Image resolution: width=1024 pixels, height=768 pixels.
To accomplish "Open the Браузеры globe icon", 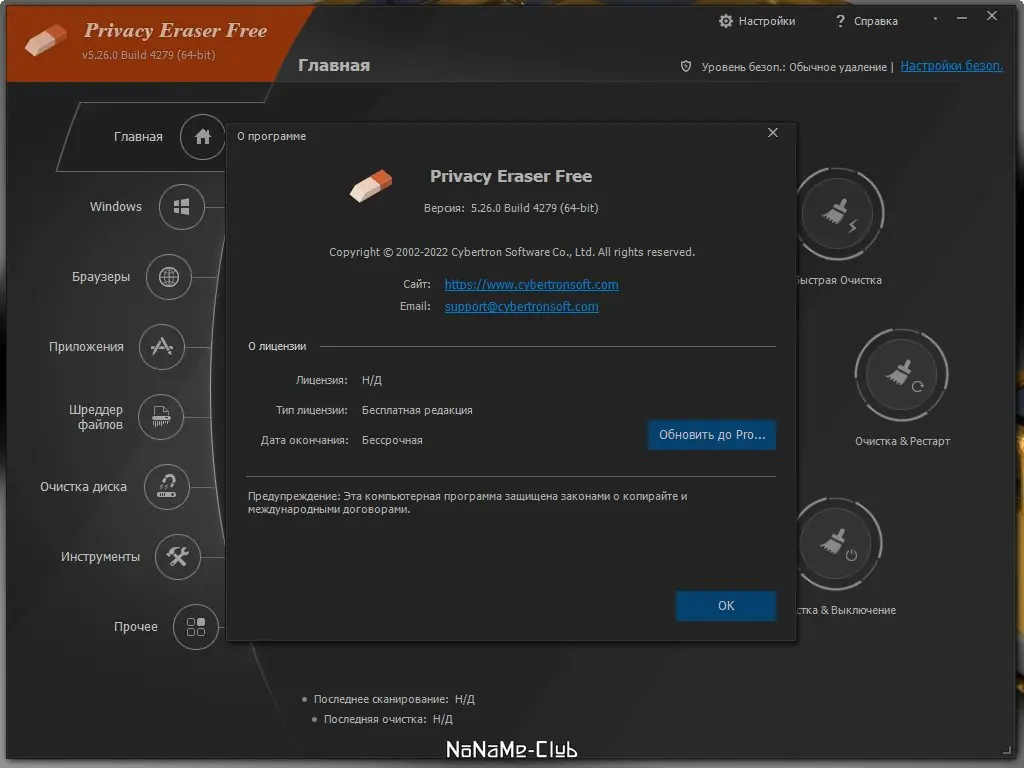I will 168,277.
